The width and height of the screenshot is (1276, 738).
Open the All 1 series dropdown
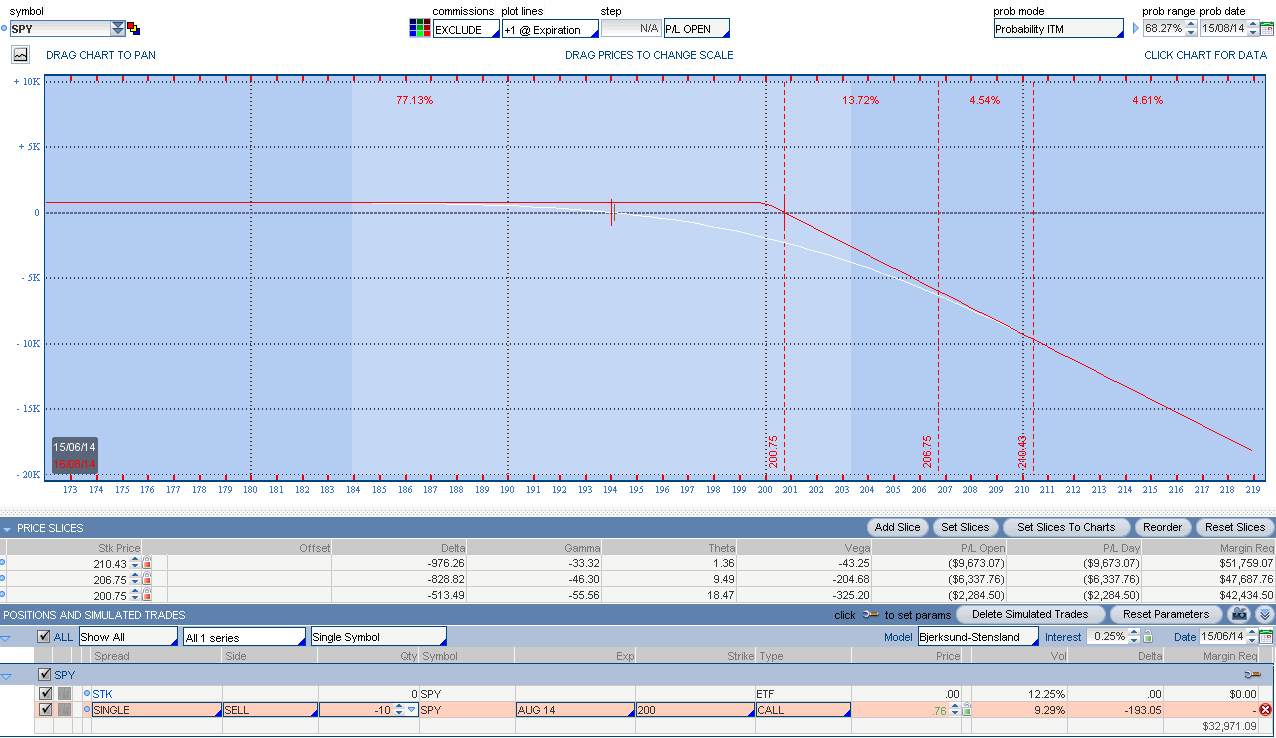click(x=244, y=637)
